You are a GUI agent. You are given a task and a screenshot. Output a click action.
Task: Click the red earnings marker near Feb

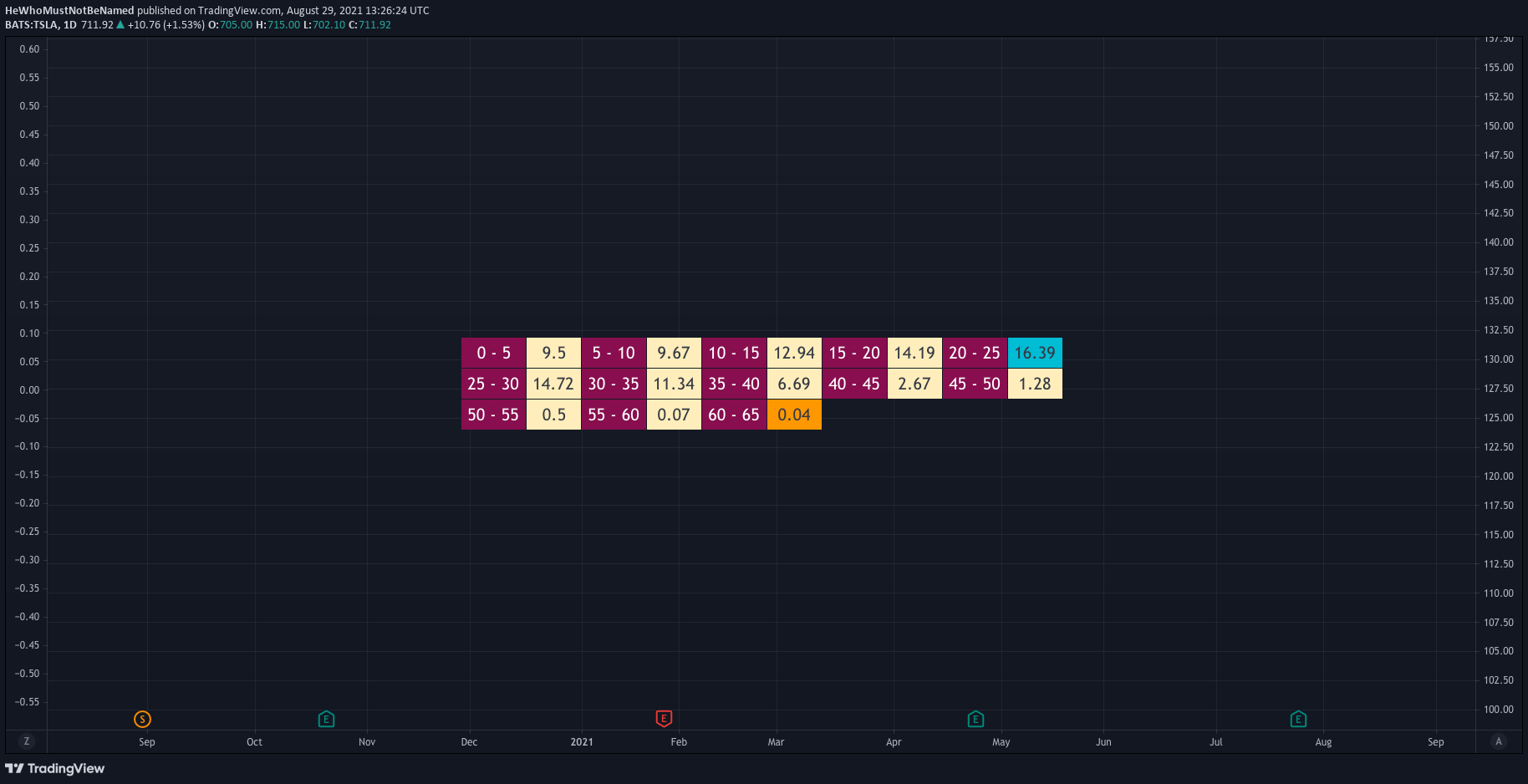pos(664,719)
